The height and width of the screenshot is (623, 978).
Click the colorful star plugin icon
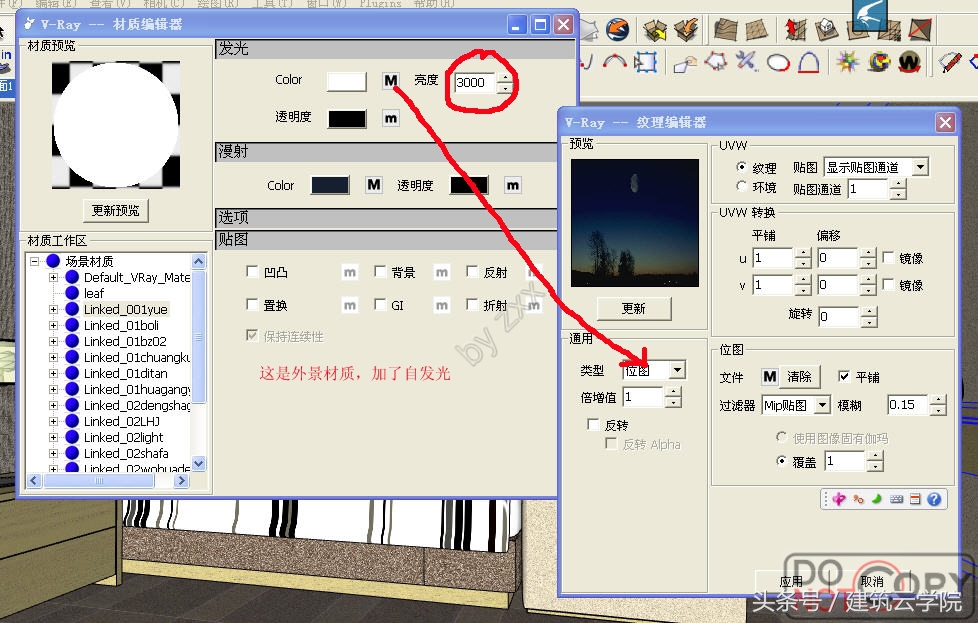pos(849,61)
